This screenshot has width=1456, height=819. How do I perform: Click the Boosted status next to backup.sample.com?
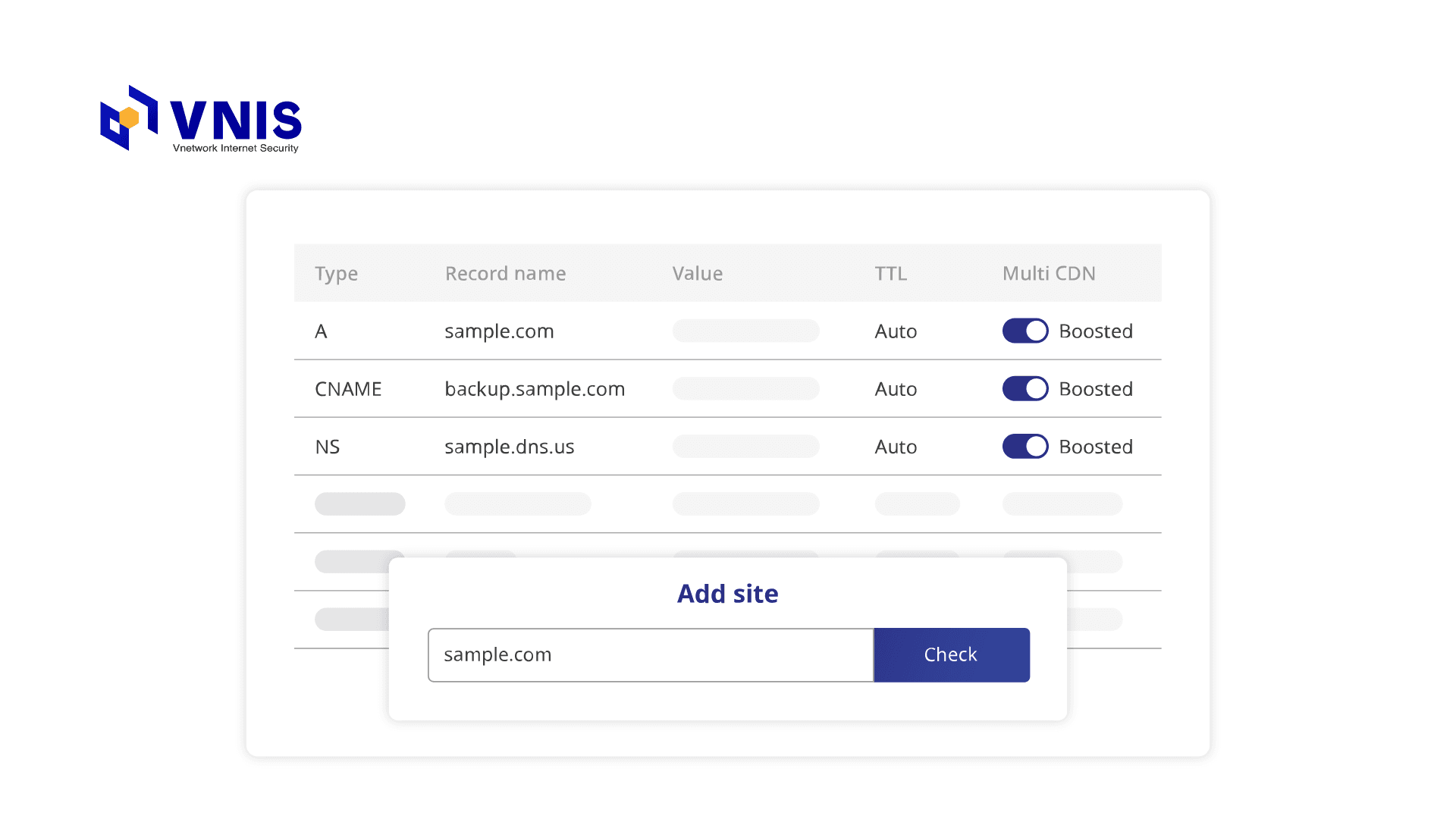pyautogui.click(x=1095, y=388)
